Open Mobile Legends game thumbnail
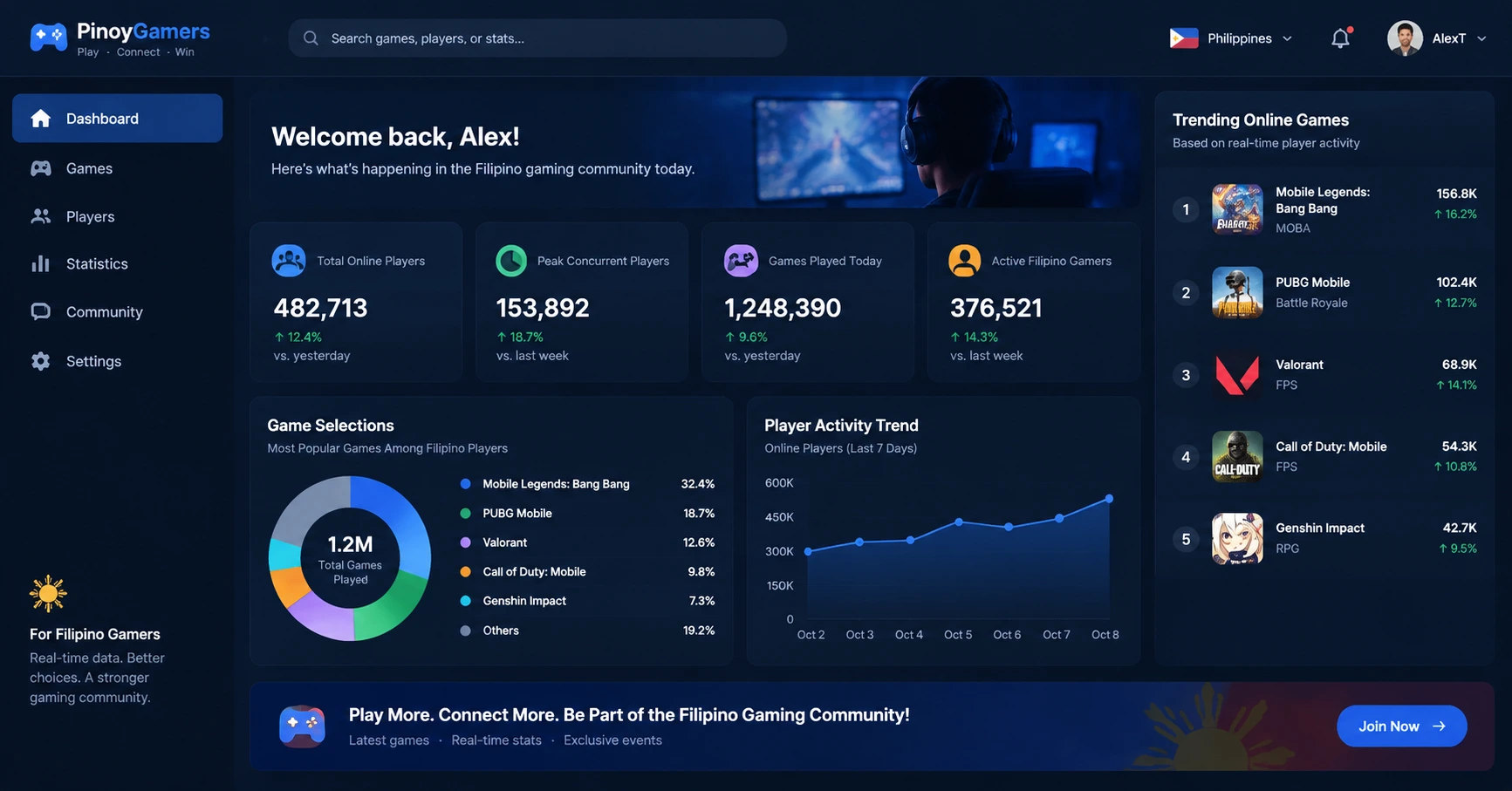Screen dimensions: 1512x791 pyautogui.click(x=1237, y=209)
